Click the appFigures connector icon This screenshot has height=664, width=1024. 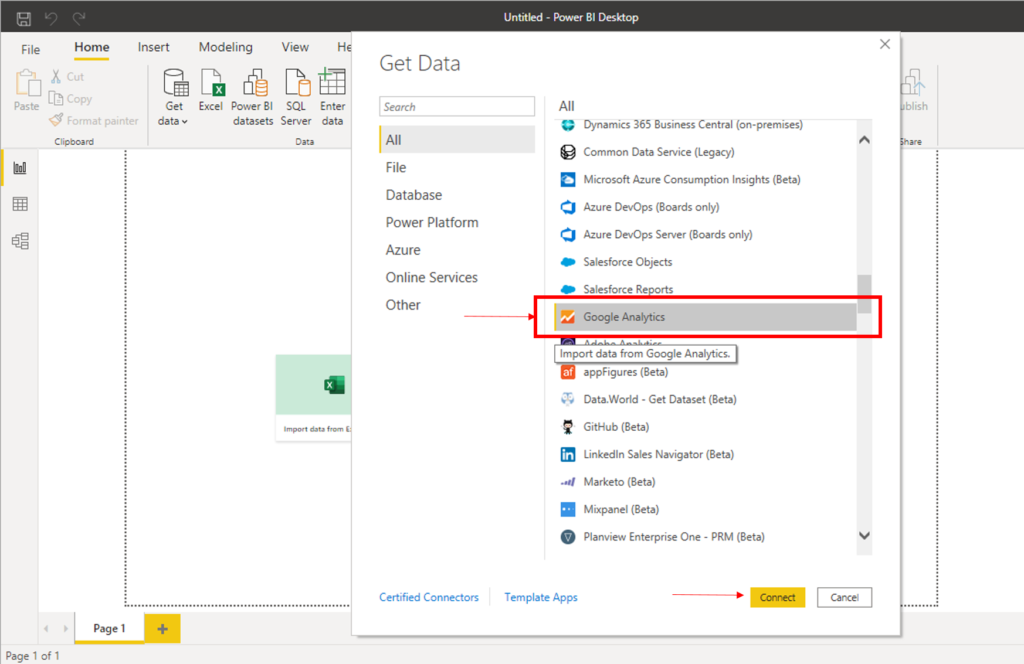click(568, 372)
